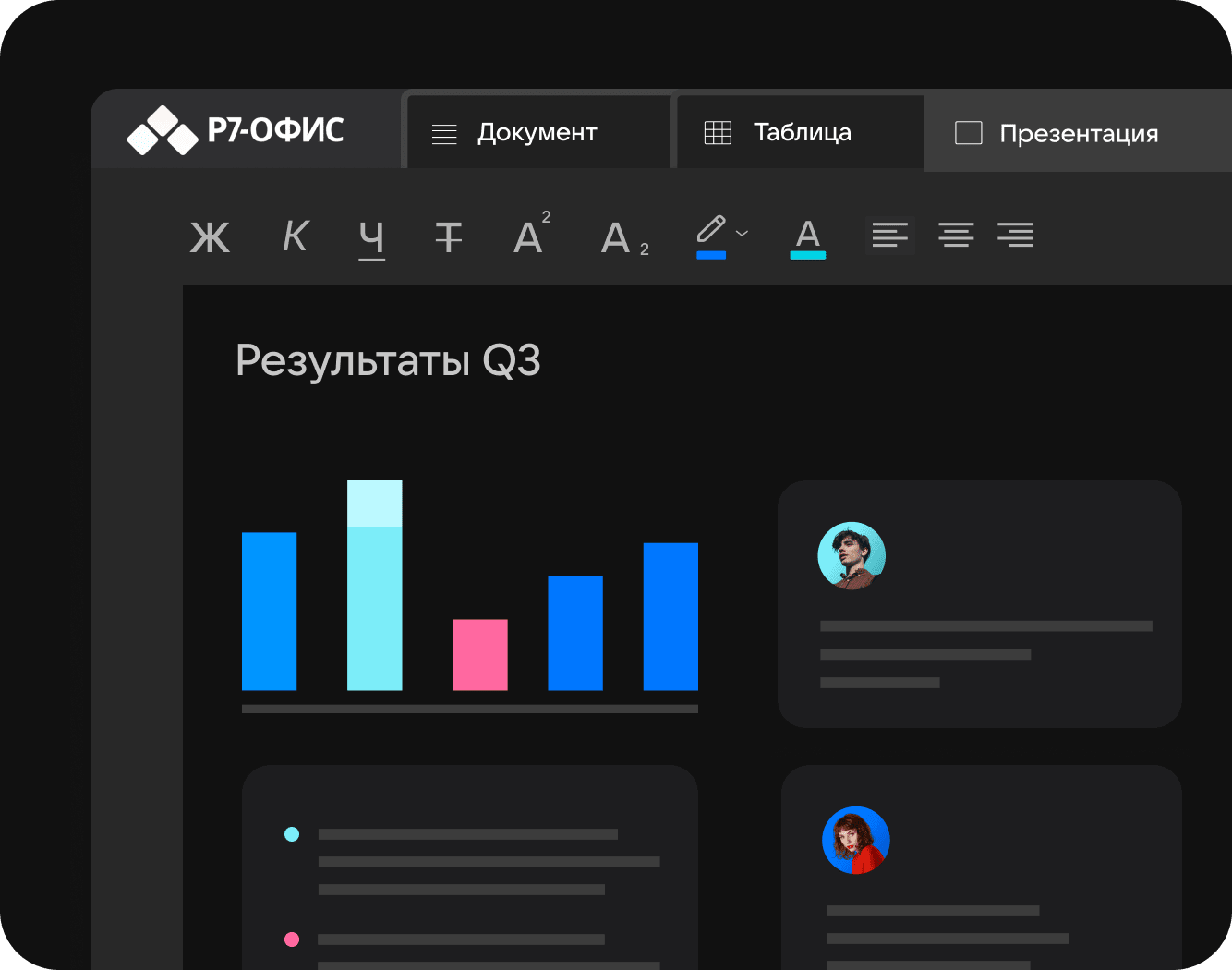Align text to the left

pos(889,236)
